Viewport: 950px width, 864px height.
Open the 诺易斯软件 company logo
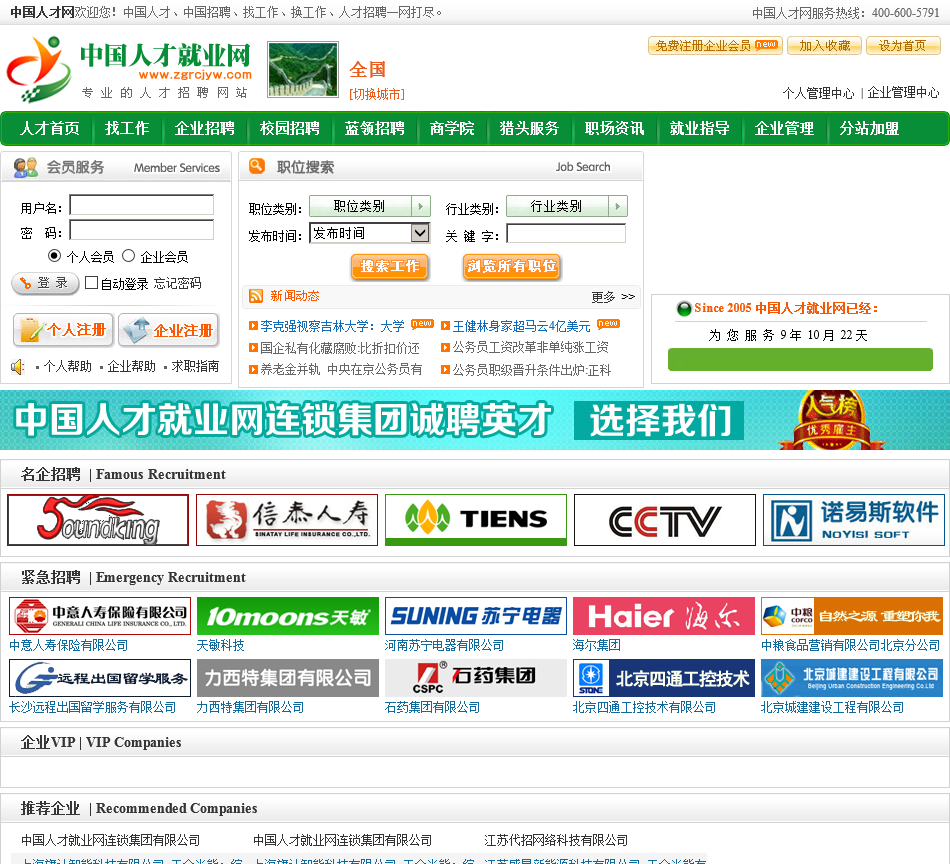[854, 520]
